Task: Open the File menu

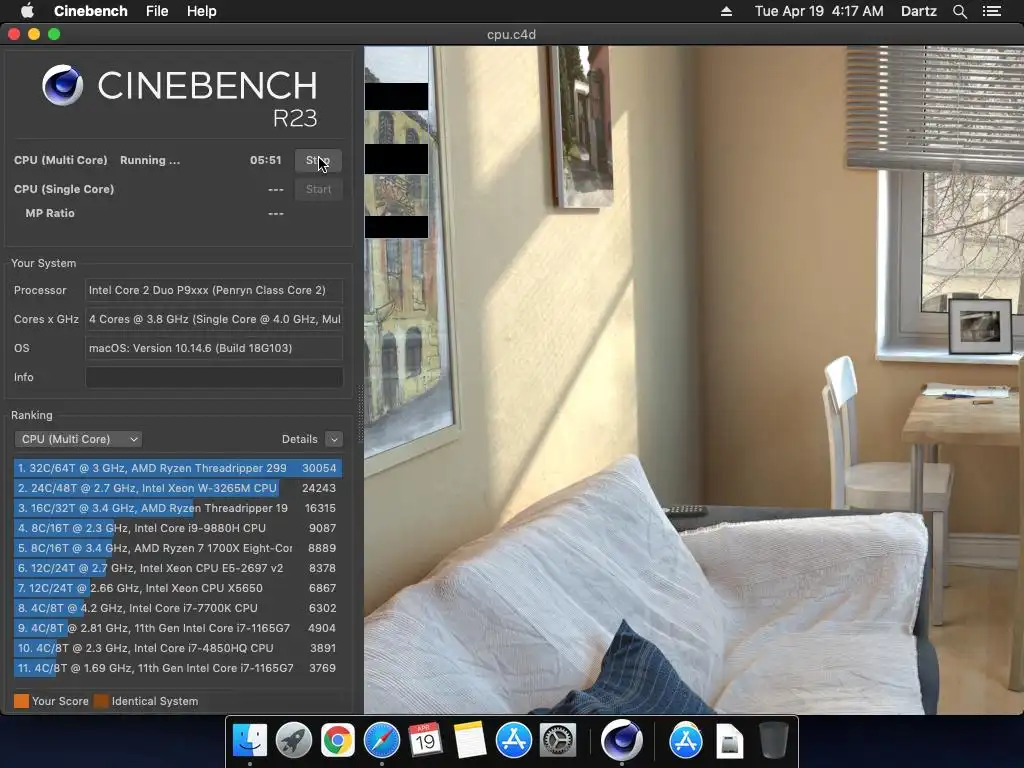Action: point(157,11)
